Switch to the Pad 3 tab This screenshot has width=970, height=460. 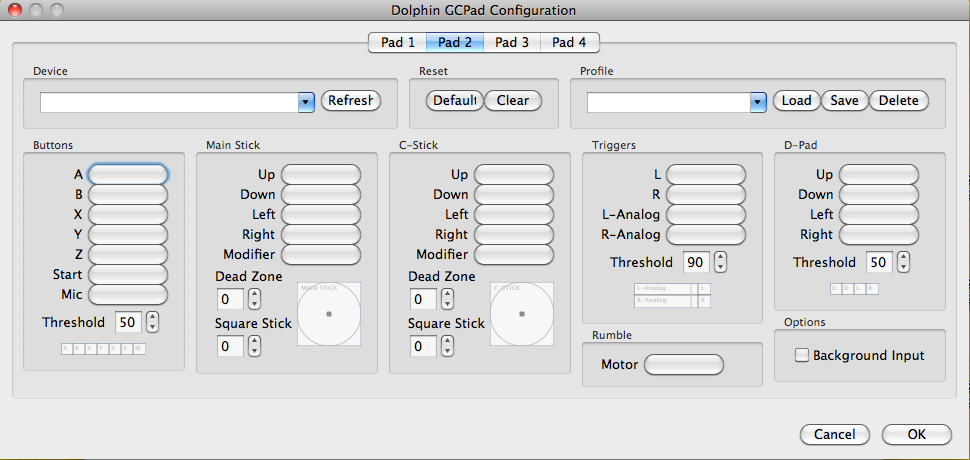click(x=512, y=42)
